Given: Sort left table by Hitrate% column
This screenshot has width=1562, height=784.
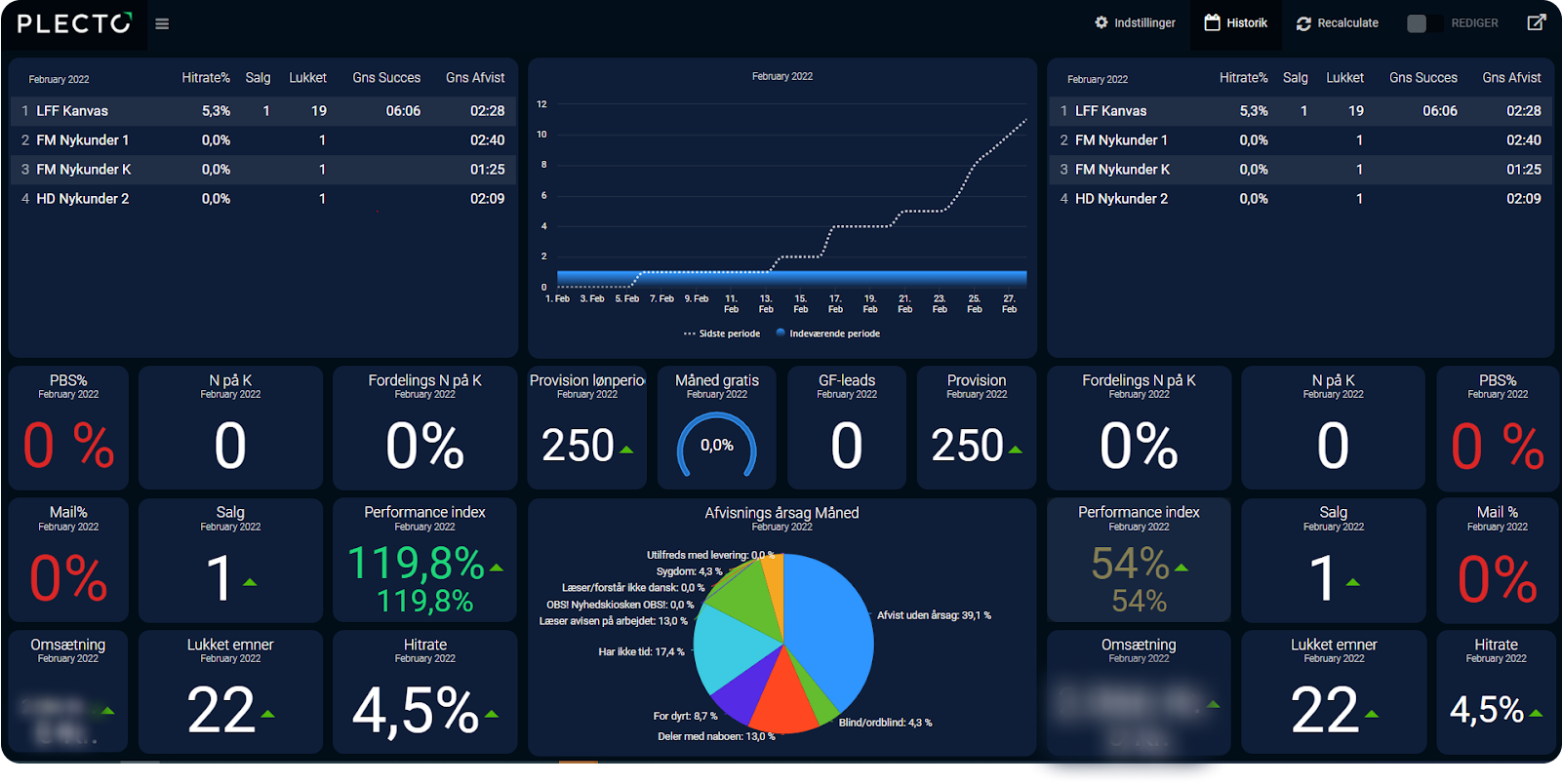Looking at the screenshot, I should click(206, 78).
